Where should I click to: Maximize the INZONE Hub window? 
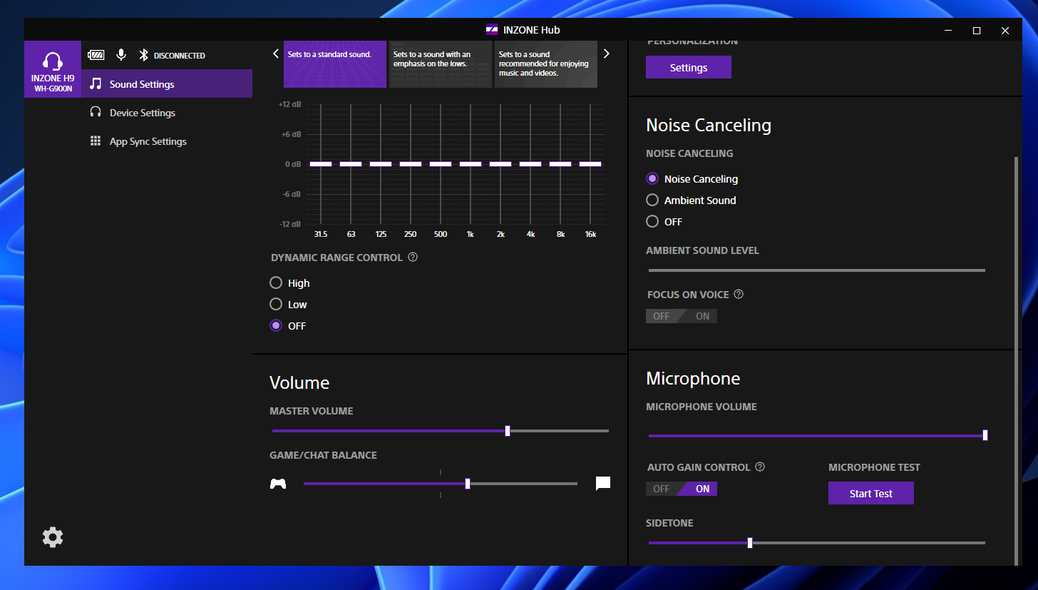coord(976,30)
